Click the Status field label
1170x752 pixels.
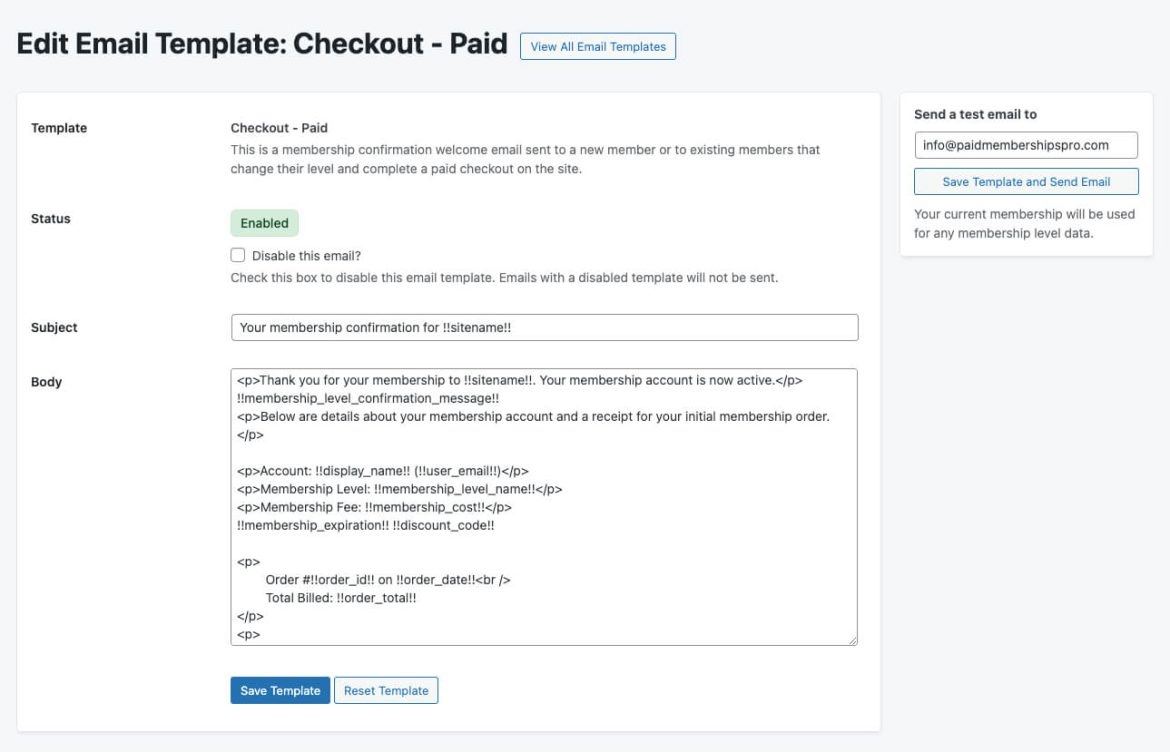click(49, 218)
